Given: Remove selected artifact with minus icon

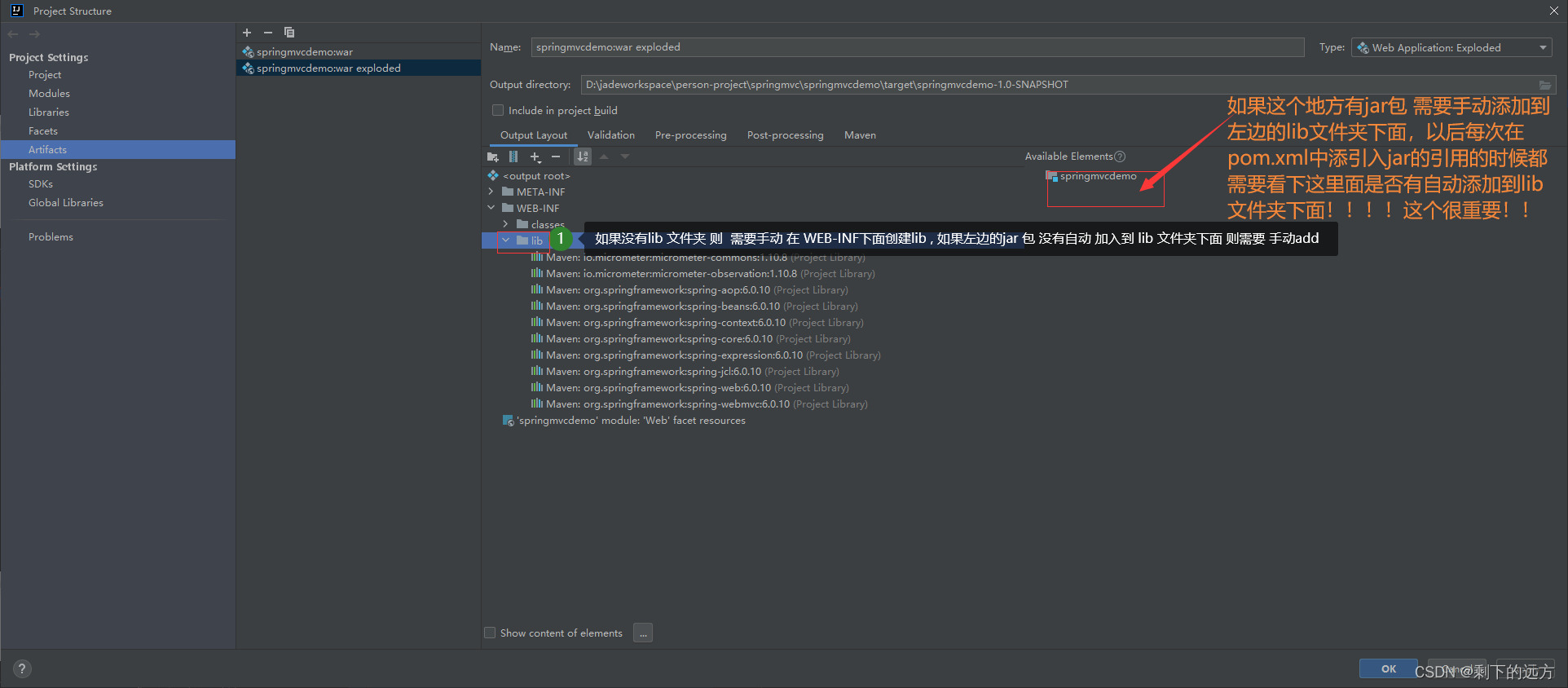Looking at the screenshot, I should click(268, 33).
